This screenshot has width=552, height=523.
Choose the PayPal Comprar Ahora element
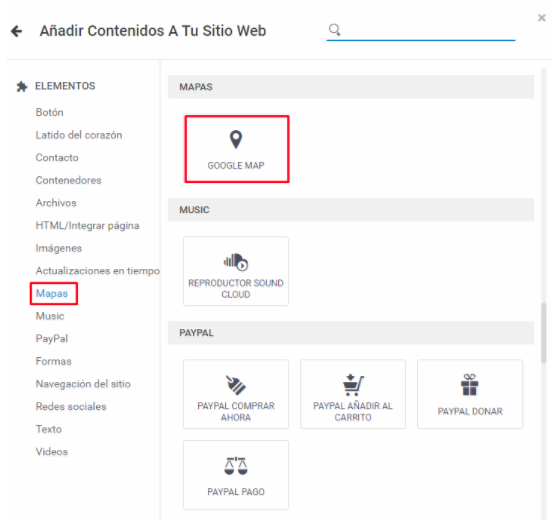pyautogui.click(x=236, y=394)
